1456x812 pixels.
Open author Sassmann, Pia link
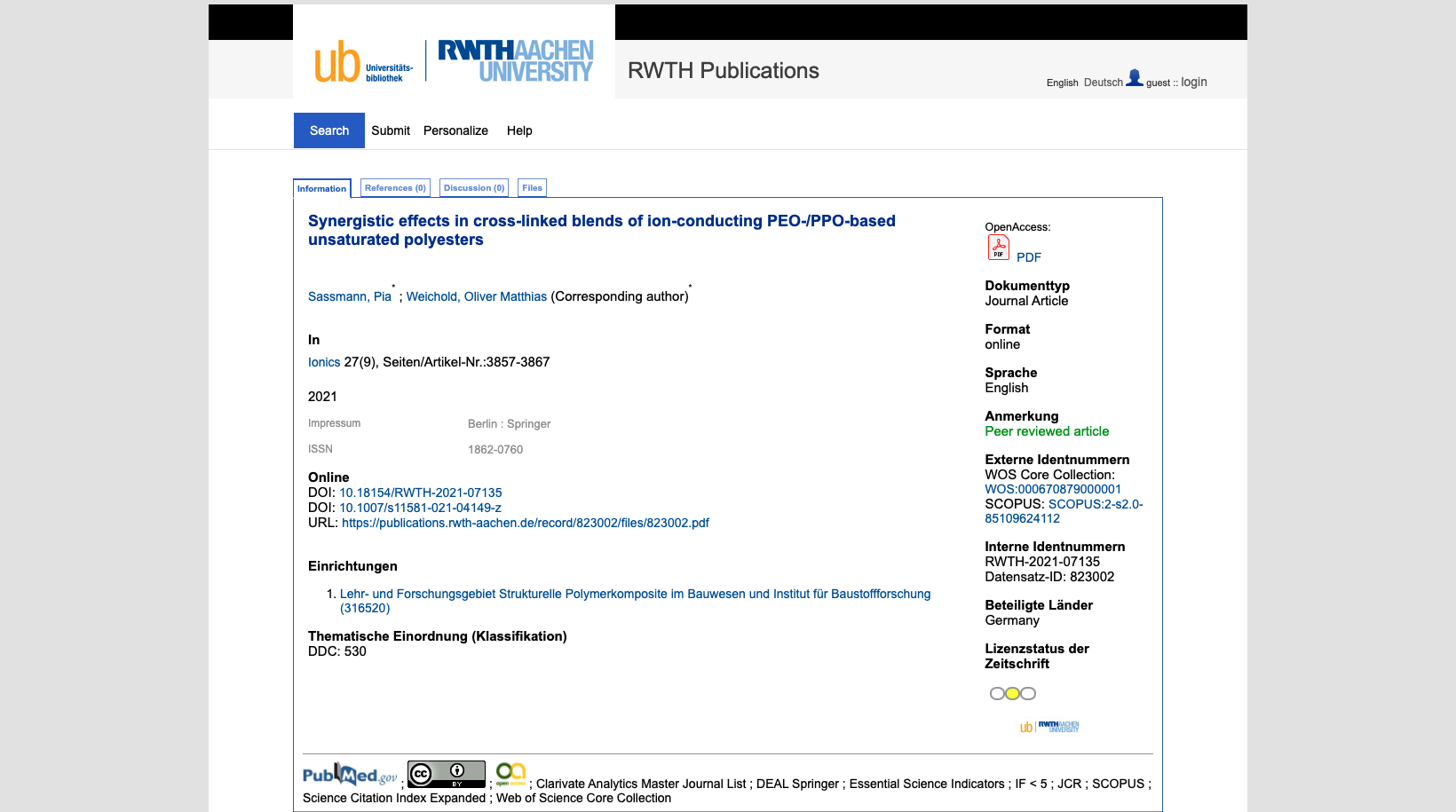pyautogui.click(x=349, y=296)
